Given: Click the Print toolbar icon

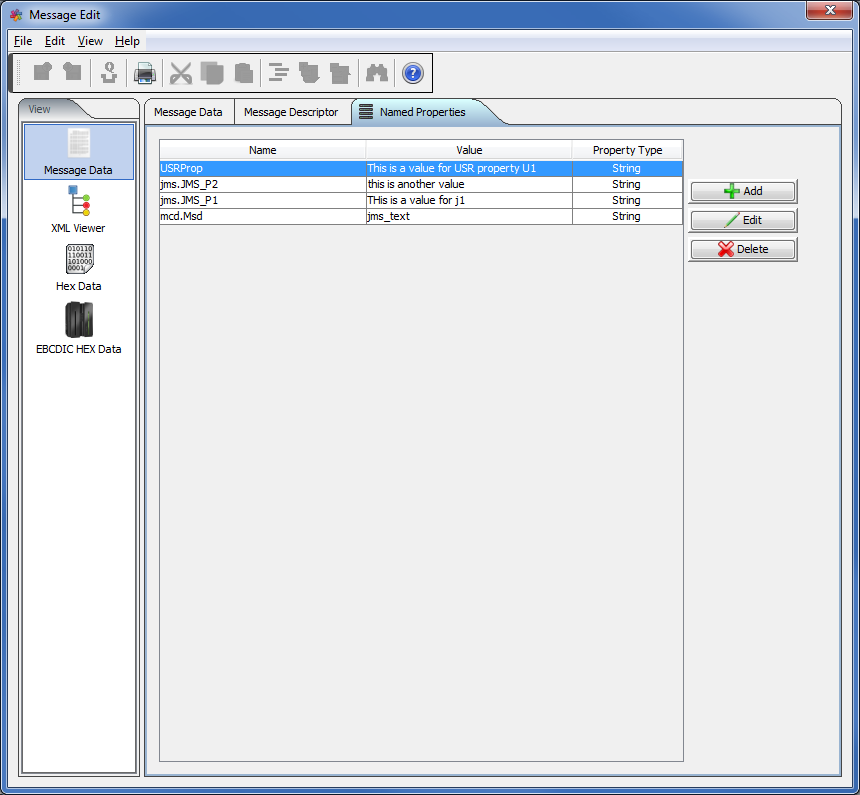Looking at the screenshot, I should point(145,73).
